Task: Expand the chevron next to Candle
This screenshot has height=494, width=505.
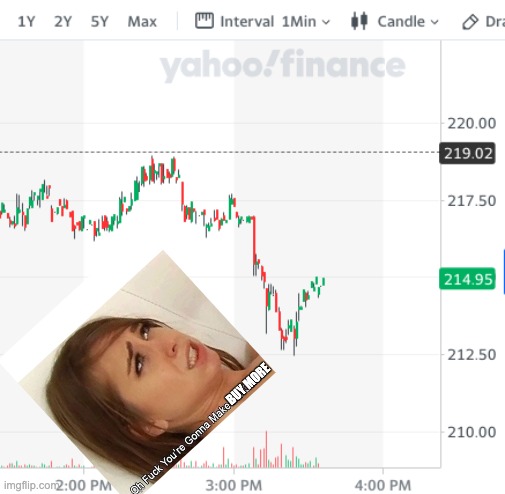Action: click(434, 22)
